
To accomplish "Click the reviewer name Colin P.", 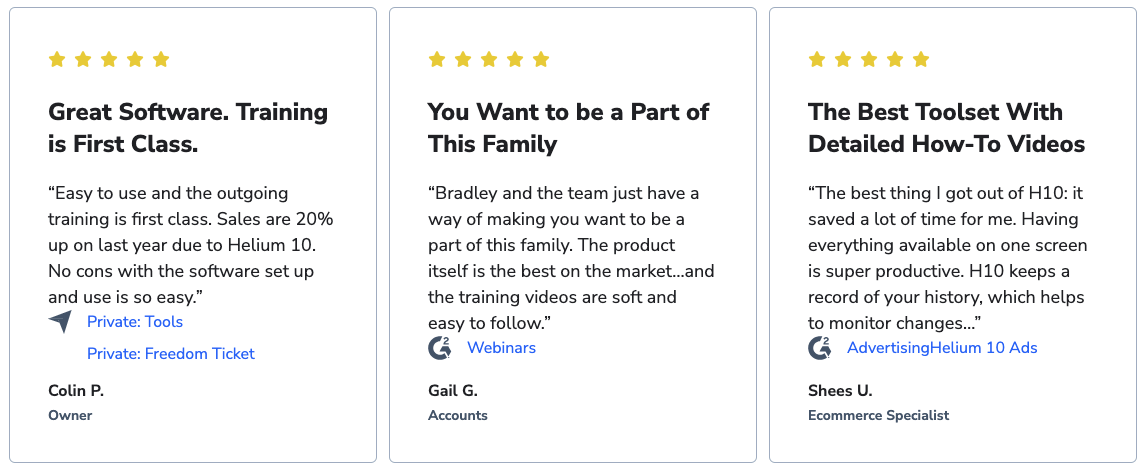I will pyautogui.click(x=76, y=390).
